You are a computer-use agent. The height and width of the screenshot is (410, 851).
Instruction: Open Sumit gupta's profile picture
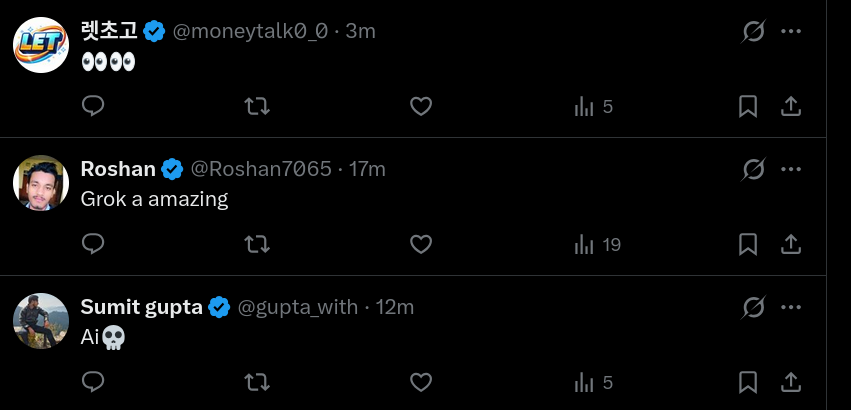(x=41, y=321)
